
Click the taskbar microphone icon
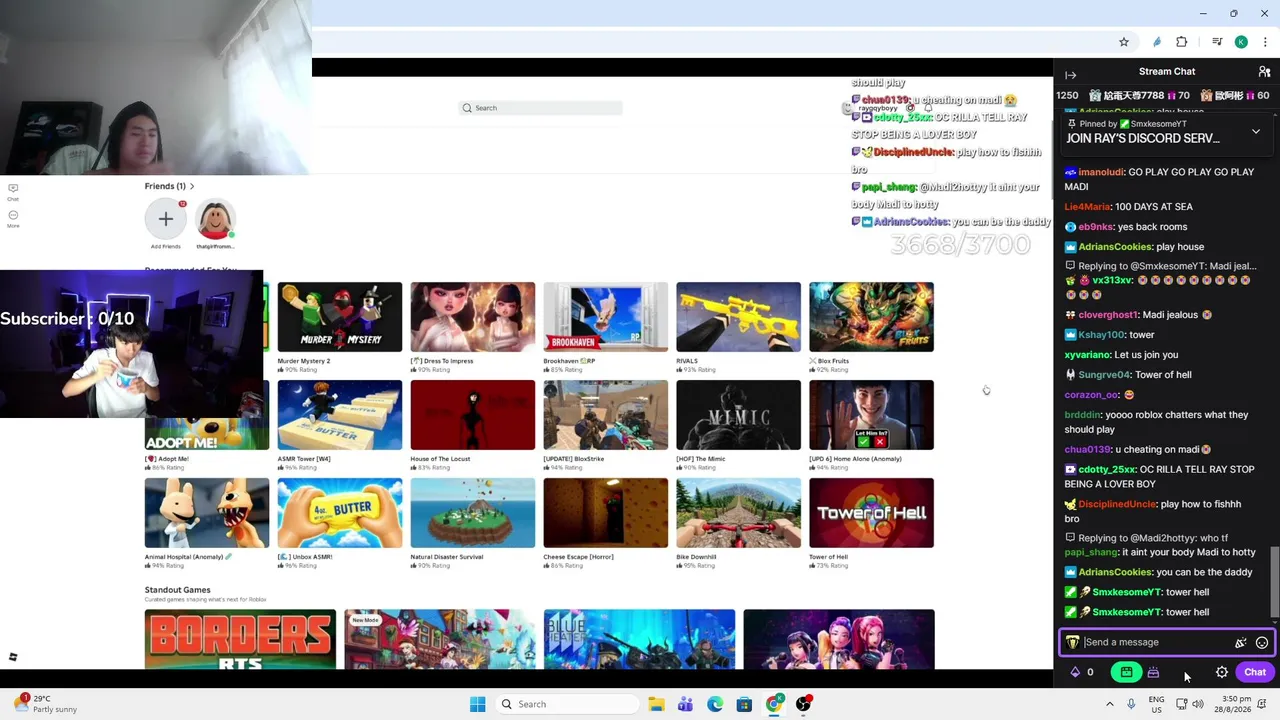coord(1131,705)
